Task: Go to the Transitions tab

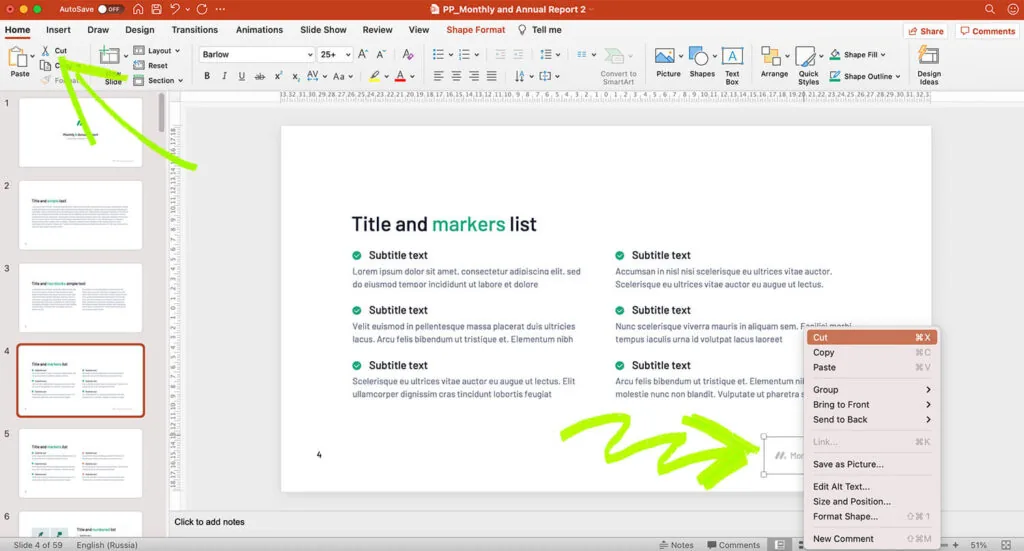Action: [195, 29]
